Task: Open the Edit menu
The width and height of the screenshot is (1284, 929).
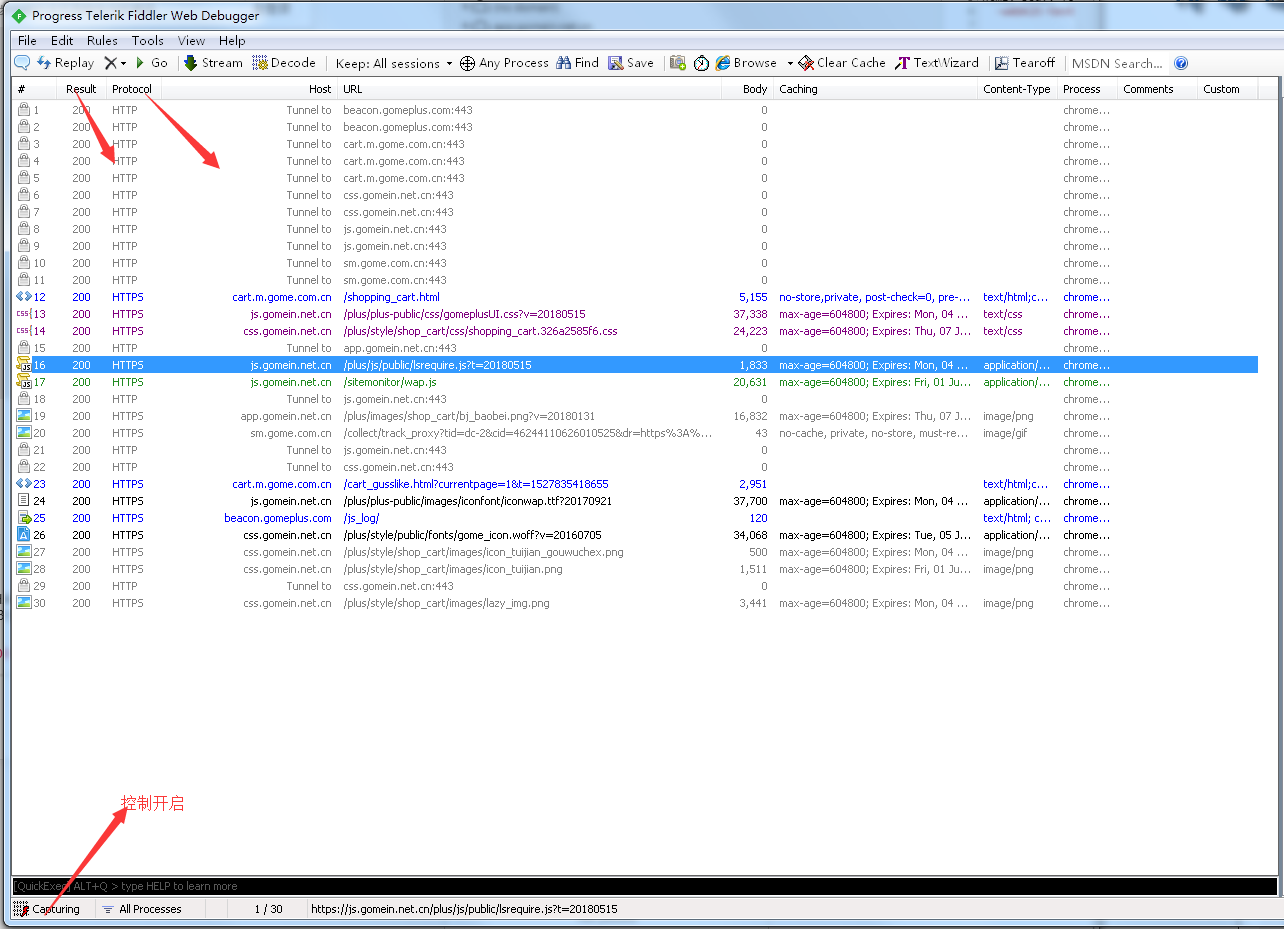Action: [62, 41]
